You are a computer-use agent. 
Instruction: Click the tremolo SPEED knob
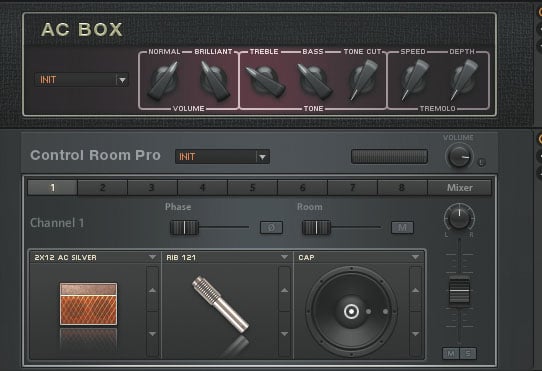[x=414, y=80]
